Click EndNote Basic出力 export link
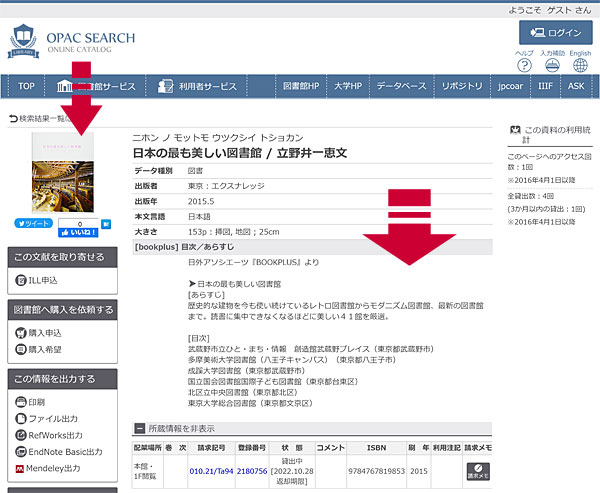The height and width of the screenshot is (493, 600). (65, 452)
